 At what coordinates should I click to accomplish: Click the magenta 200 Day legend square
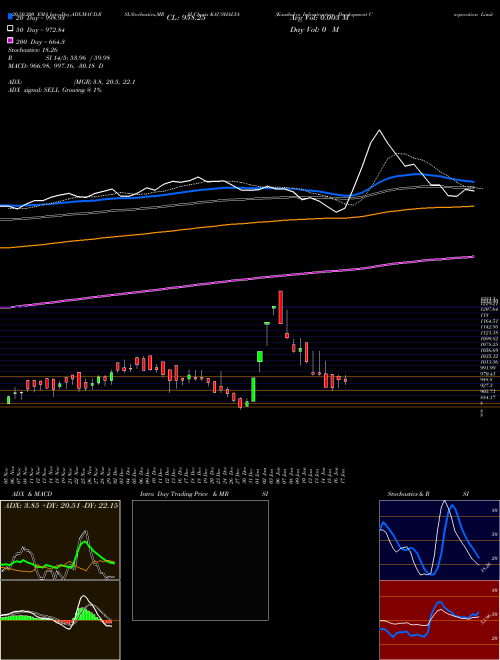click(x=10, y=40)
